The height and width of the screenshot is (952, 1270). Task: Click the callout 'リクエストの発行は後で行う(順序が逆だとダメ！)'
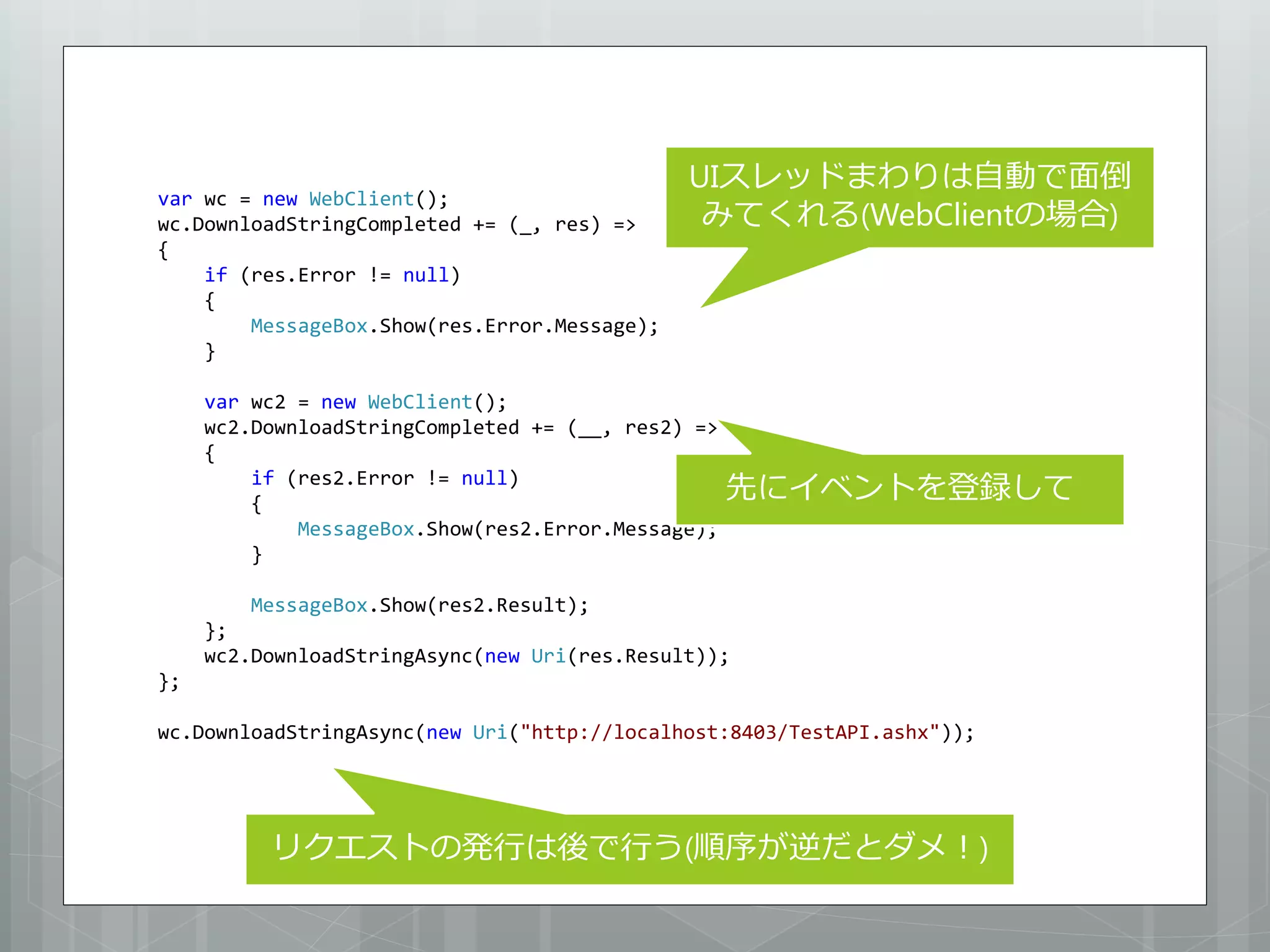629,849
